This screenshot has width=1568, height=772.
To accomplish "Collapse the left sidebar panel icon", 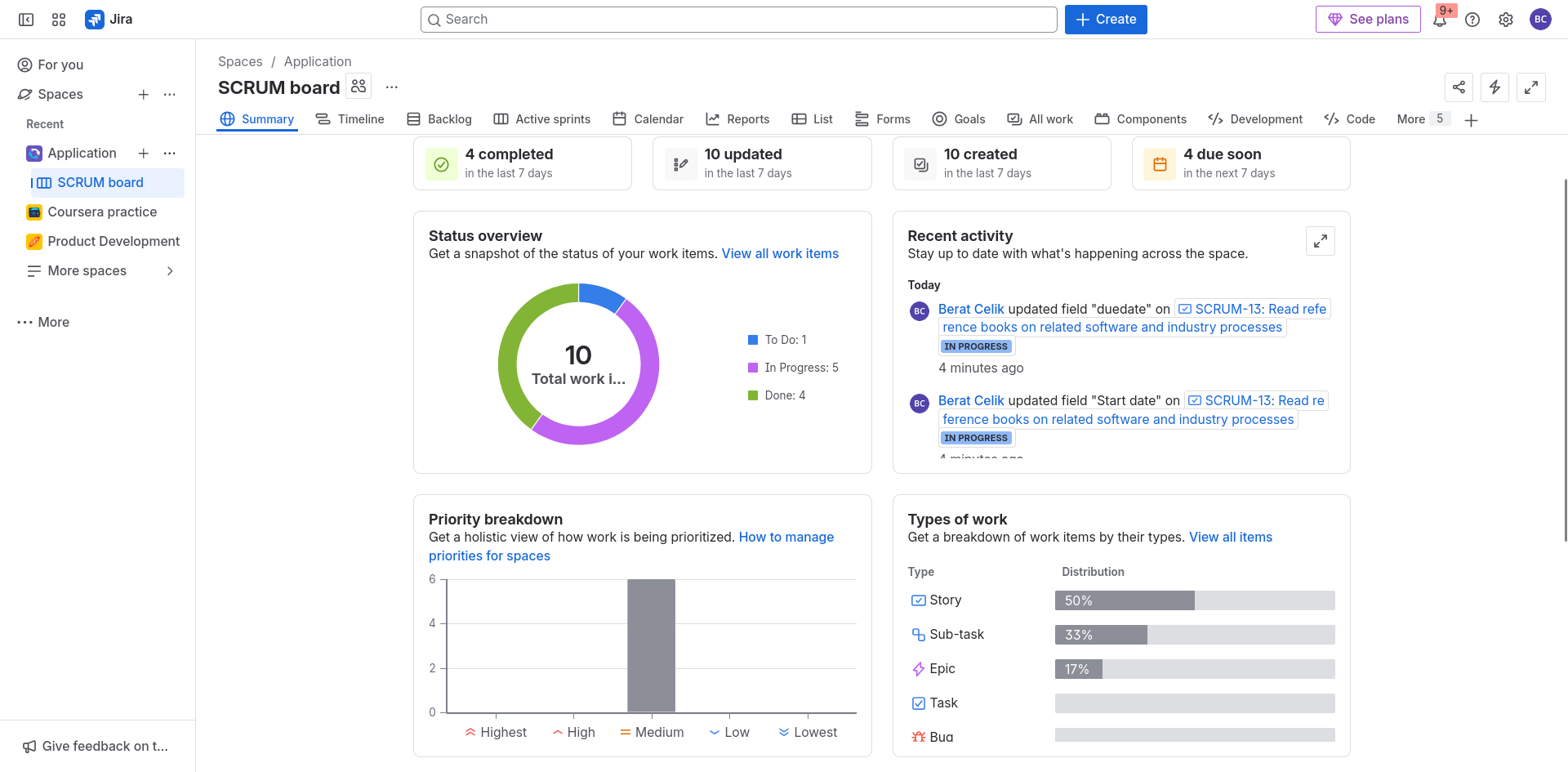I will (26, 20).
